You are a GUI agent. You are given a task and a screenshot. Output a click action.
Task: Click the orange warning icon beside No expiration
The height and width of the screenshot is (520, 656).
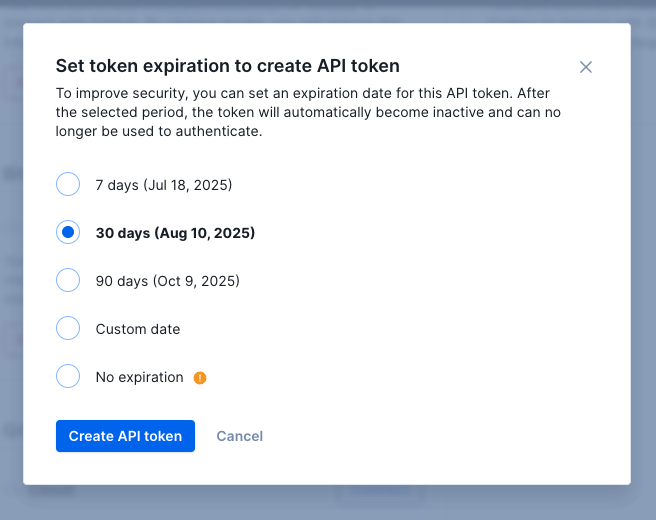point(200,378)
